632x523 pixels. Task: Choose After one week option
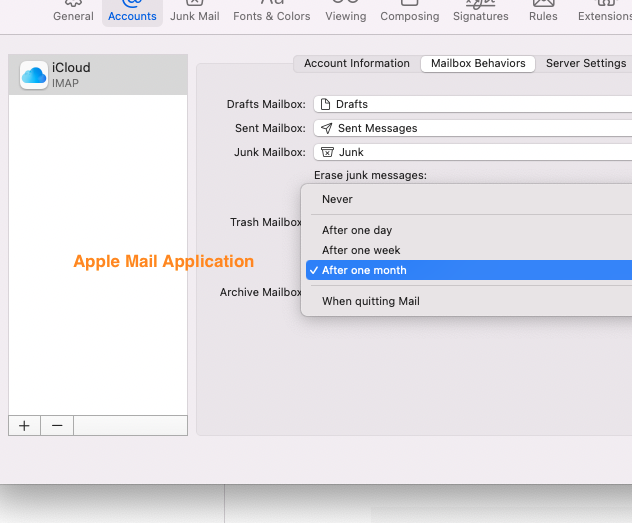pos(469,250)
